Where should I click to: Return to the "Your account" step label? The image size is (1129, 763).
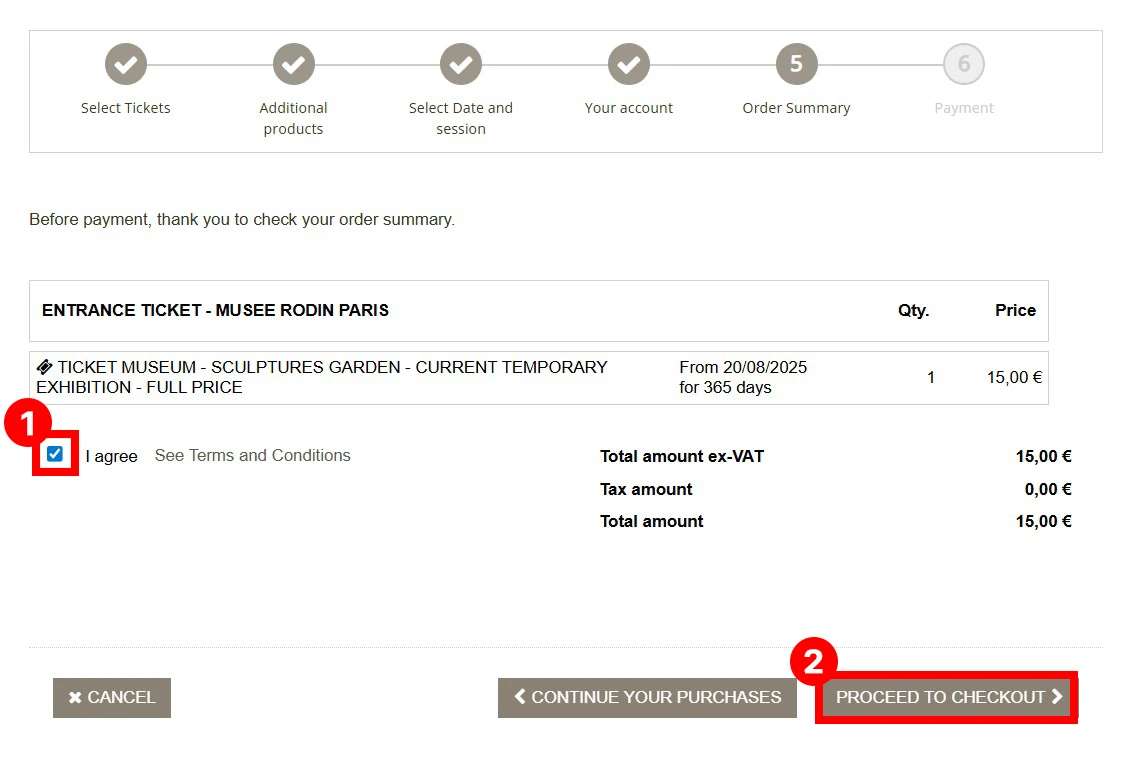(x=629, y=108)
